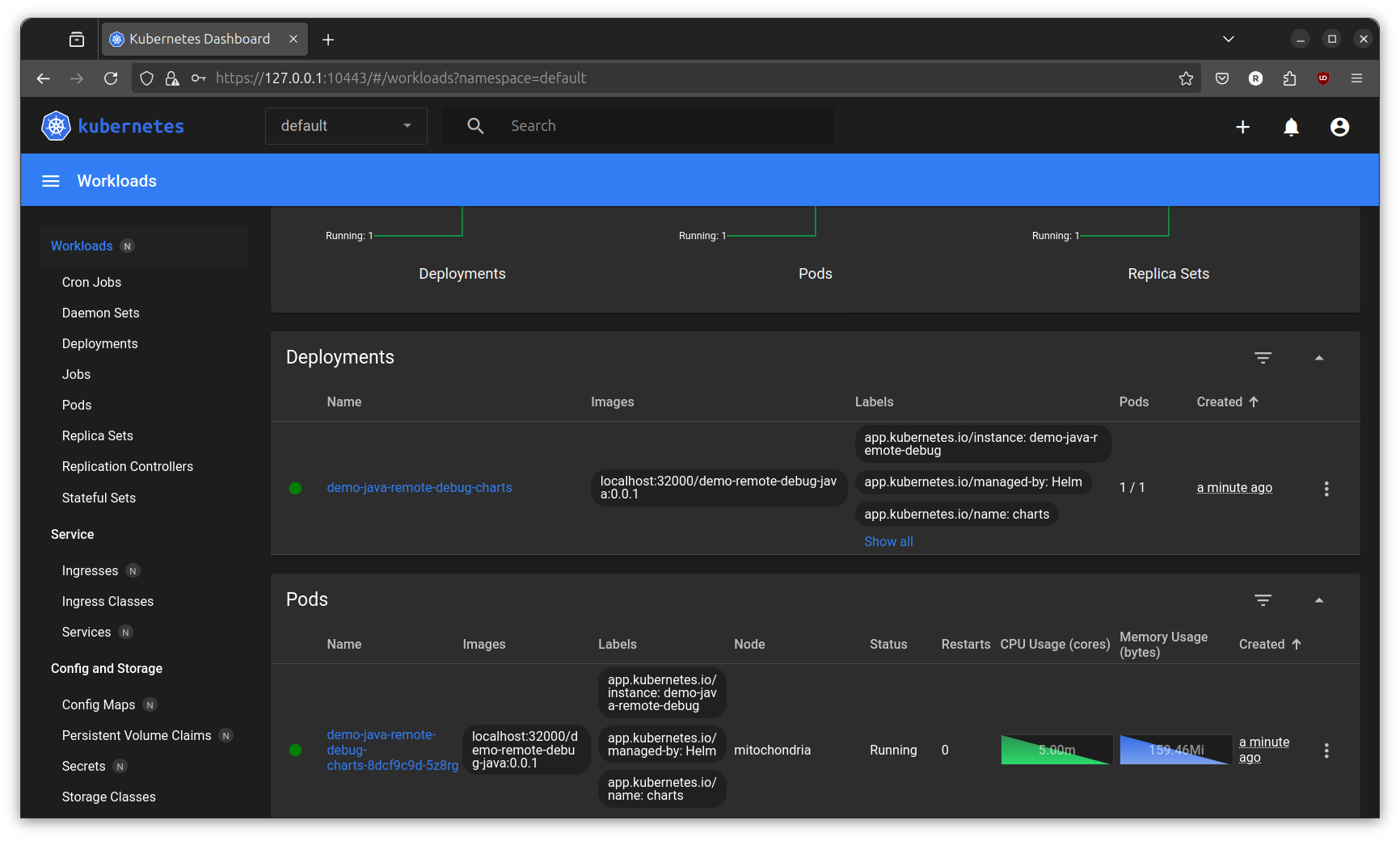Open the hamburger menu beside Workloads
Image resolution: width=1400 pixels, height=841 pixels.
tap(51, 181)
